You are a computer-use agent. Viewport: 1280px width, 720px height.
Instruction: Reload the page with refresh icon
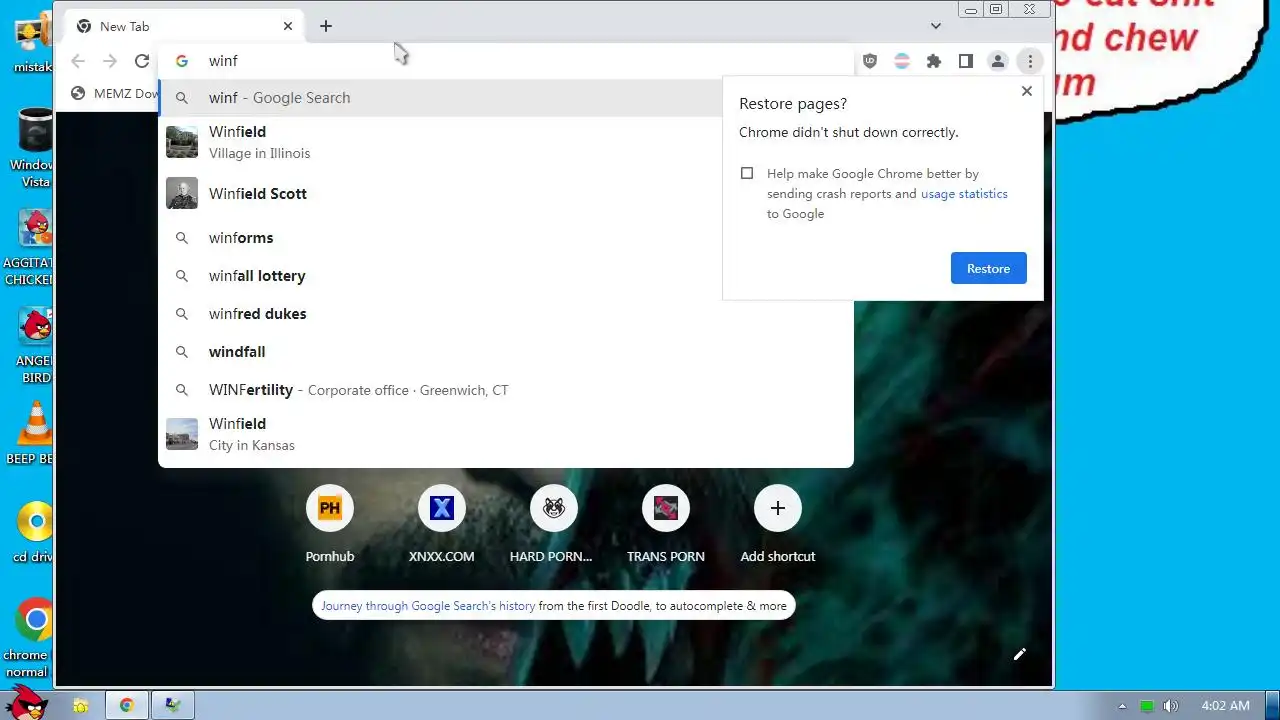tap(142, 61)
